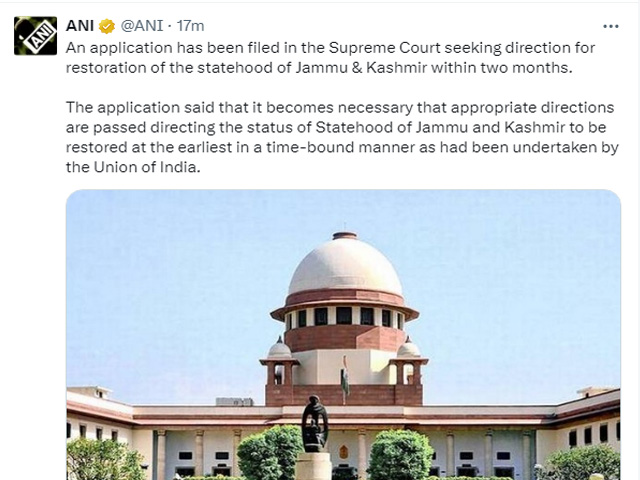Open the ANI display name link
This screenshot has width=640, height=480.
(80, 26)
